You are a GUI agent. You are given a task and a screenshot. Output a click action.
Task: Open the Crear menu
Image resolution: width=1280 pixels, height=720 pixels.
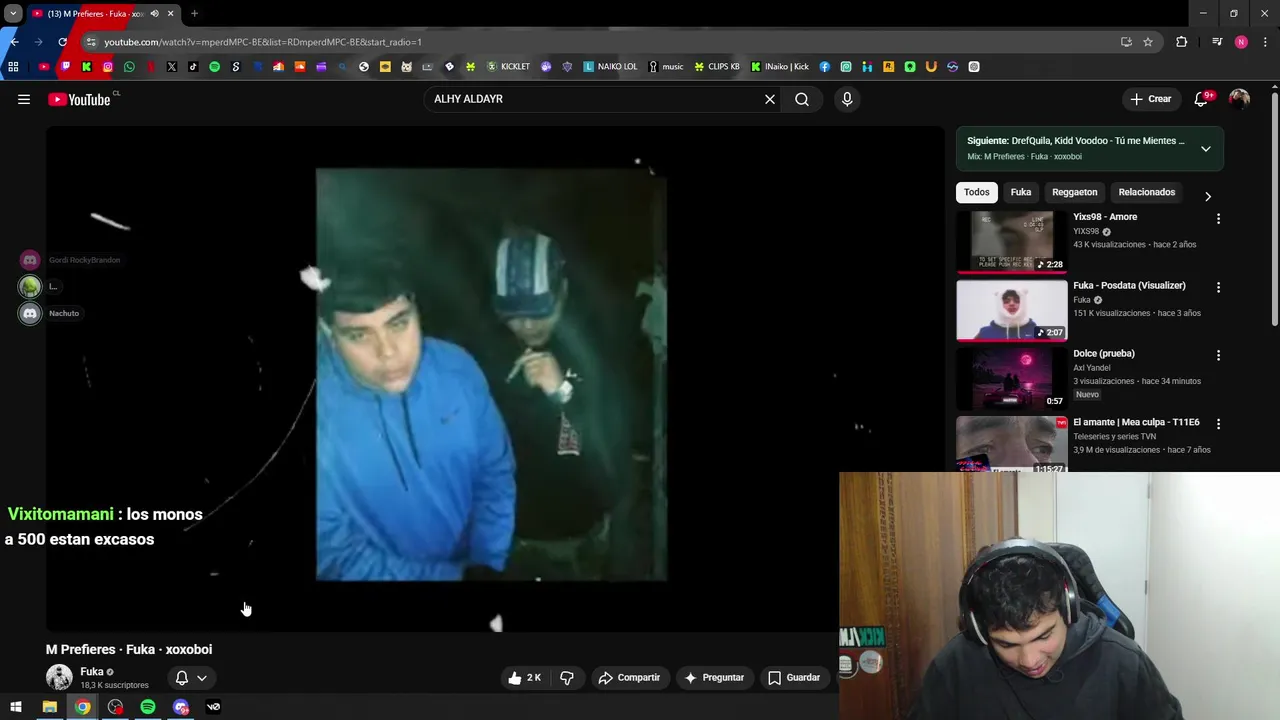(x=1150, y=99)
